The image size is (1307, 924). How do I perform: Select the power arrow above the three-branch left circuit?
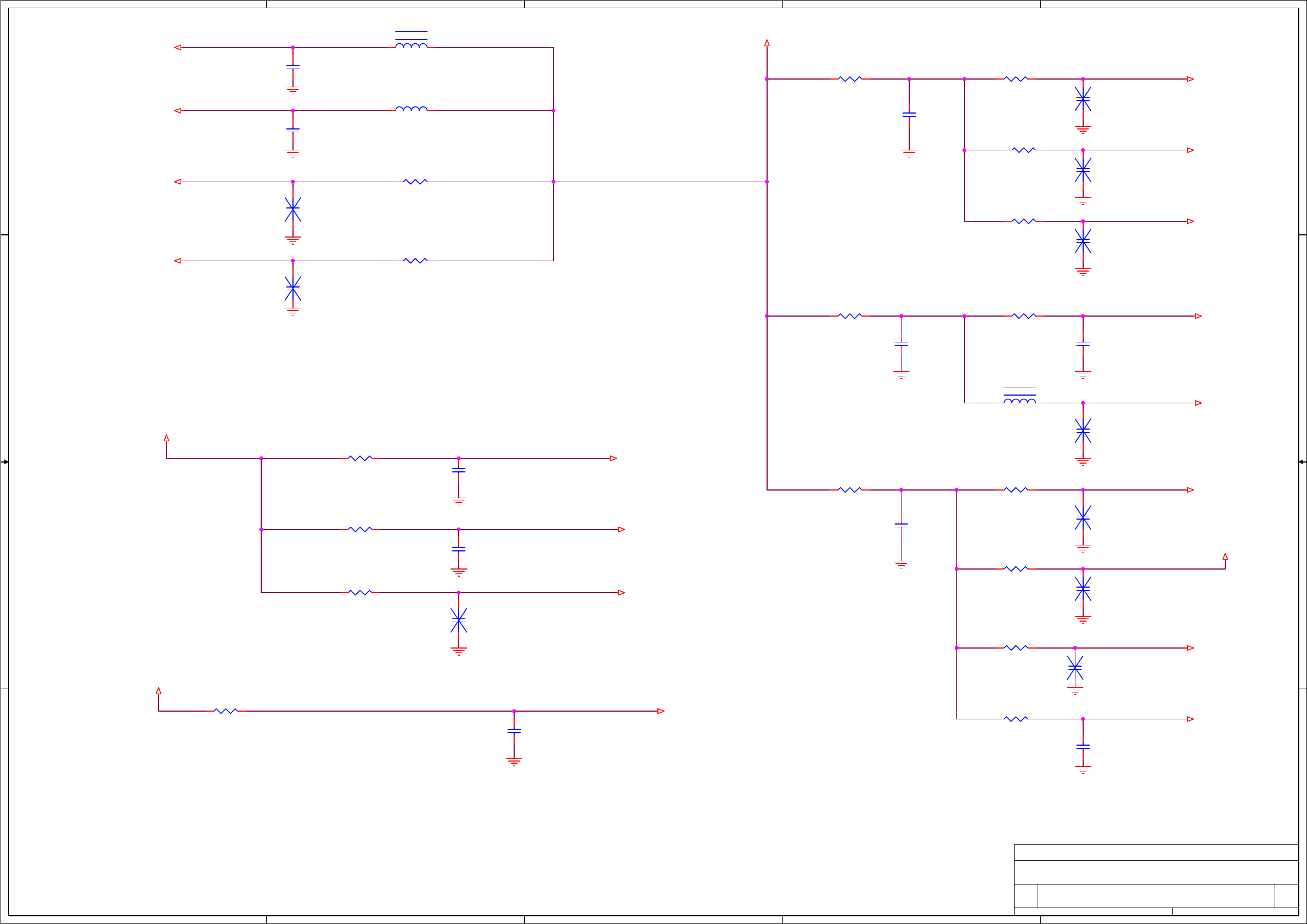[166, 438]
